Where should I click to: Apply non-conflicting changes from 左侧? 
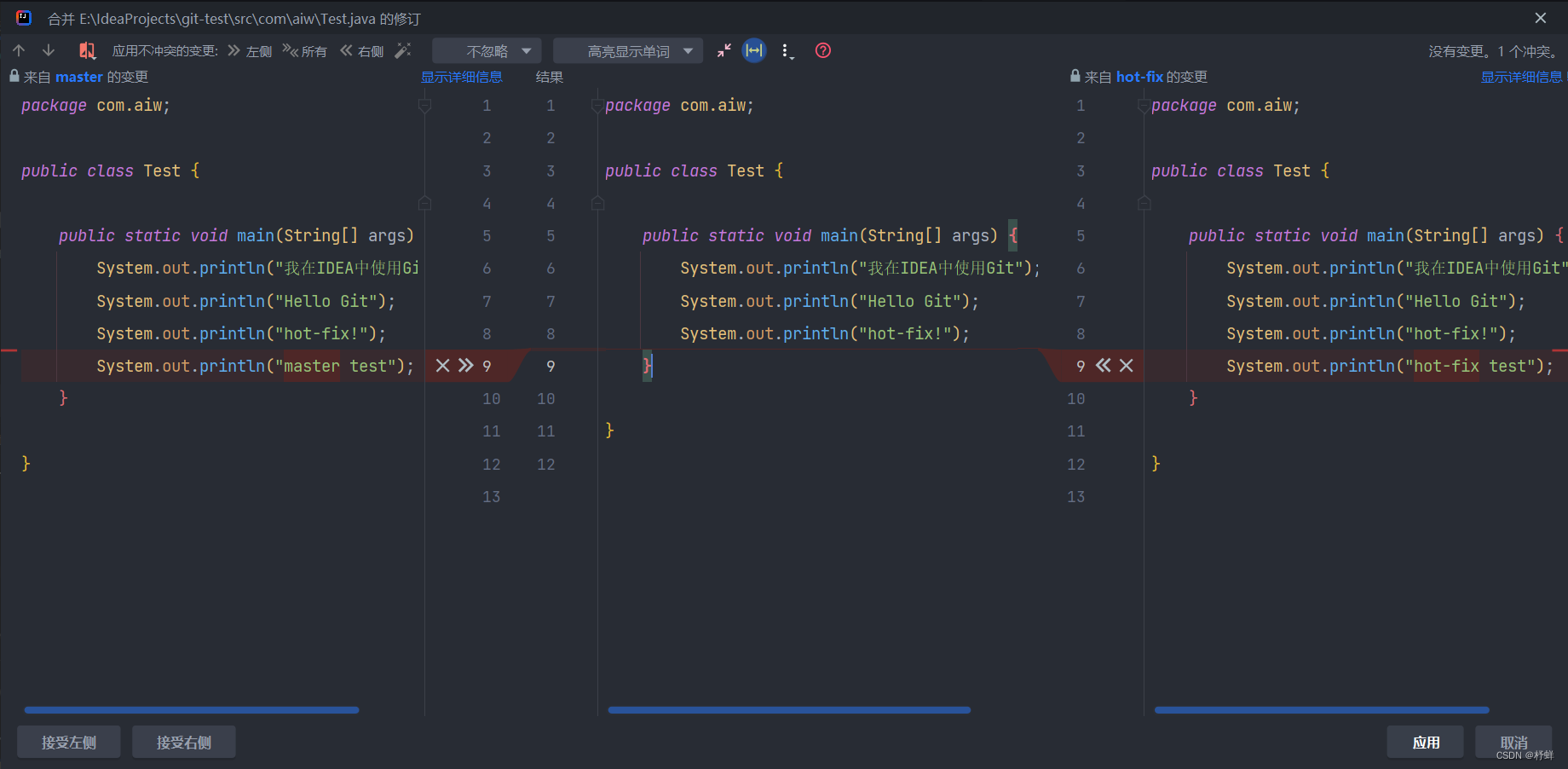(x=250, y=51)
